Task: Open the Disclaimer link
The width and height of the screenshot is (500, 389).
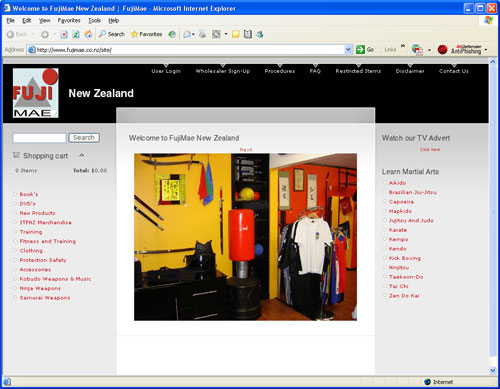Action: (x=410, y=71)
